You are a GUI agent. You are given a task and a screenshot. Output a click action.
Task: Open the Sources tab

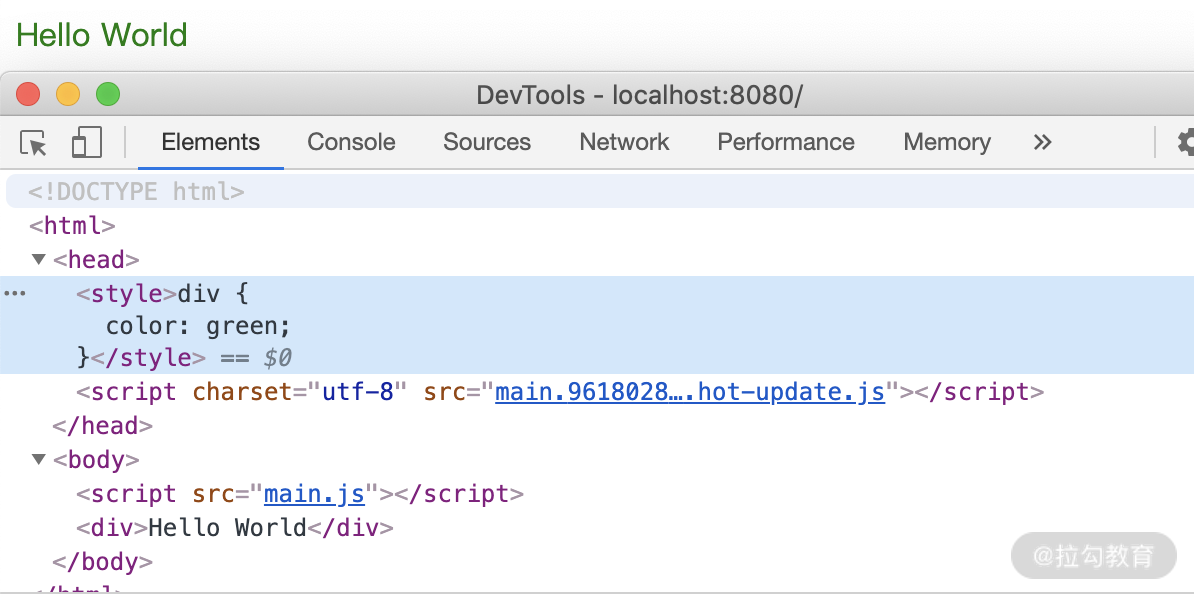487,143
